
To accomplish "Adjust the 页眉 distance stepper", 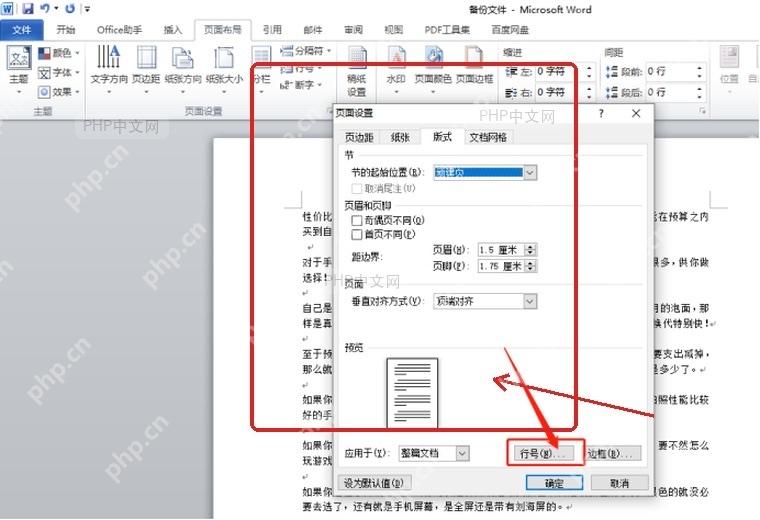I will coord(530,250).
